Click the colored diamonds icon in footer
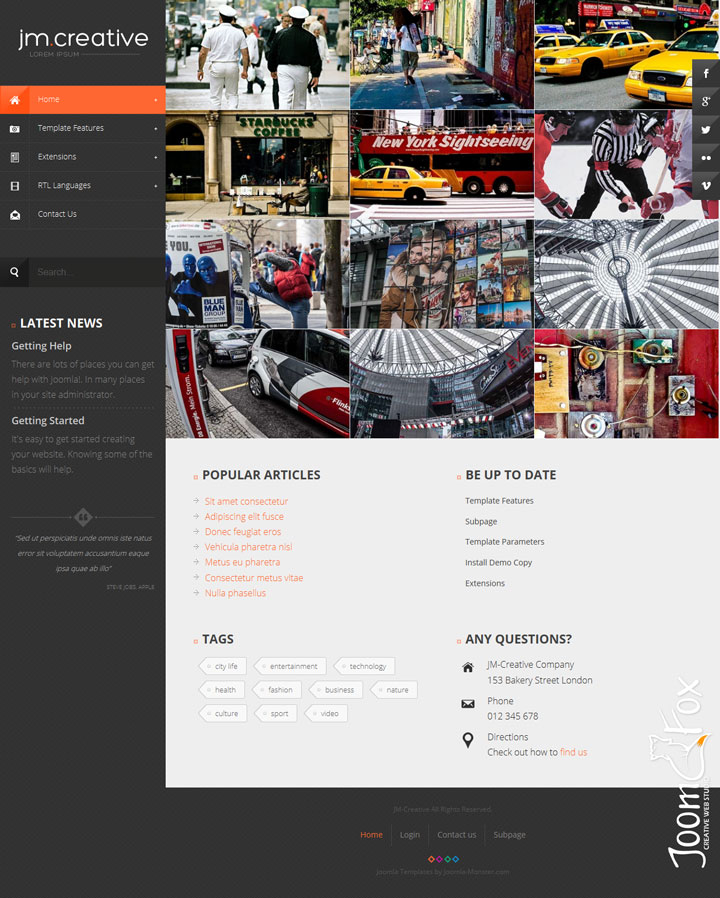 [x=443, y=858]
